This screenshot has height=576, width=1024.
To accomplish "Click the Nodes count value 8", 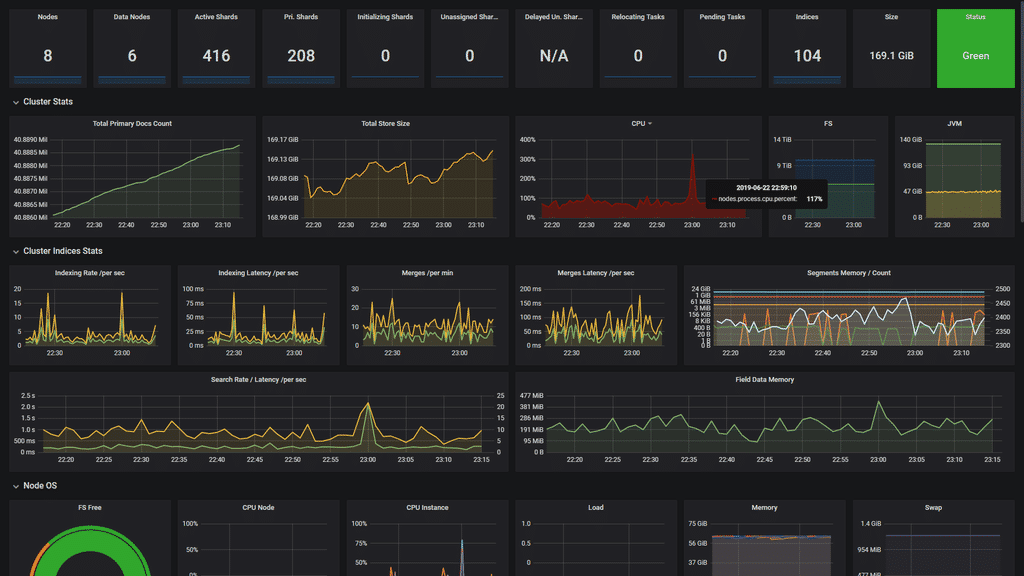I will pyautogui.click(x=48, y=56).
